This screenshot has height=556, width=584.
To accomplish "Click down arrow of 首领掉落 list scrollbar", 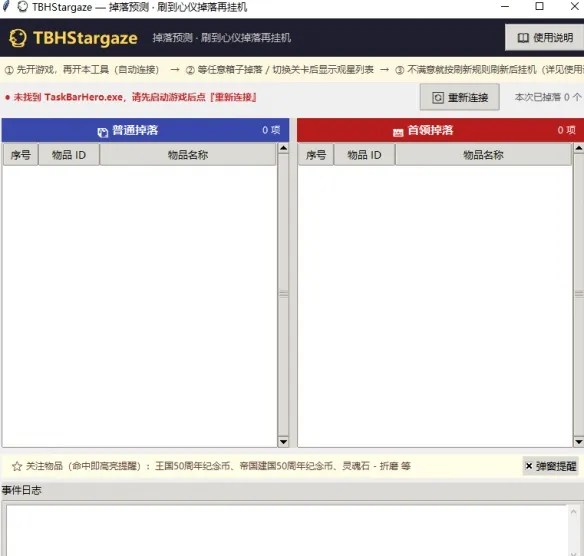I will (578, 442).
